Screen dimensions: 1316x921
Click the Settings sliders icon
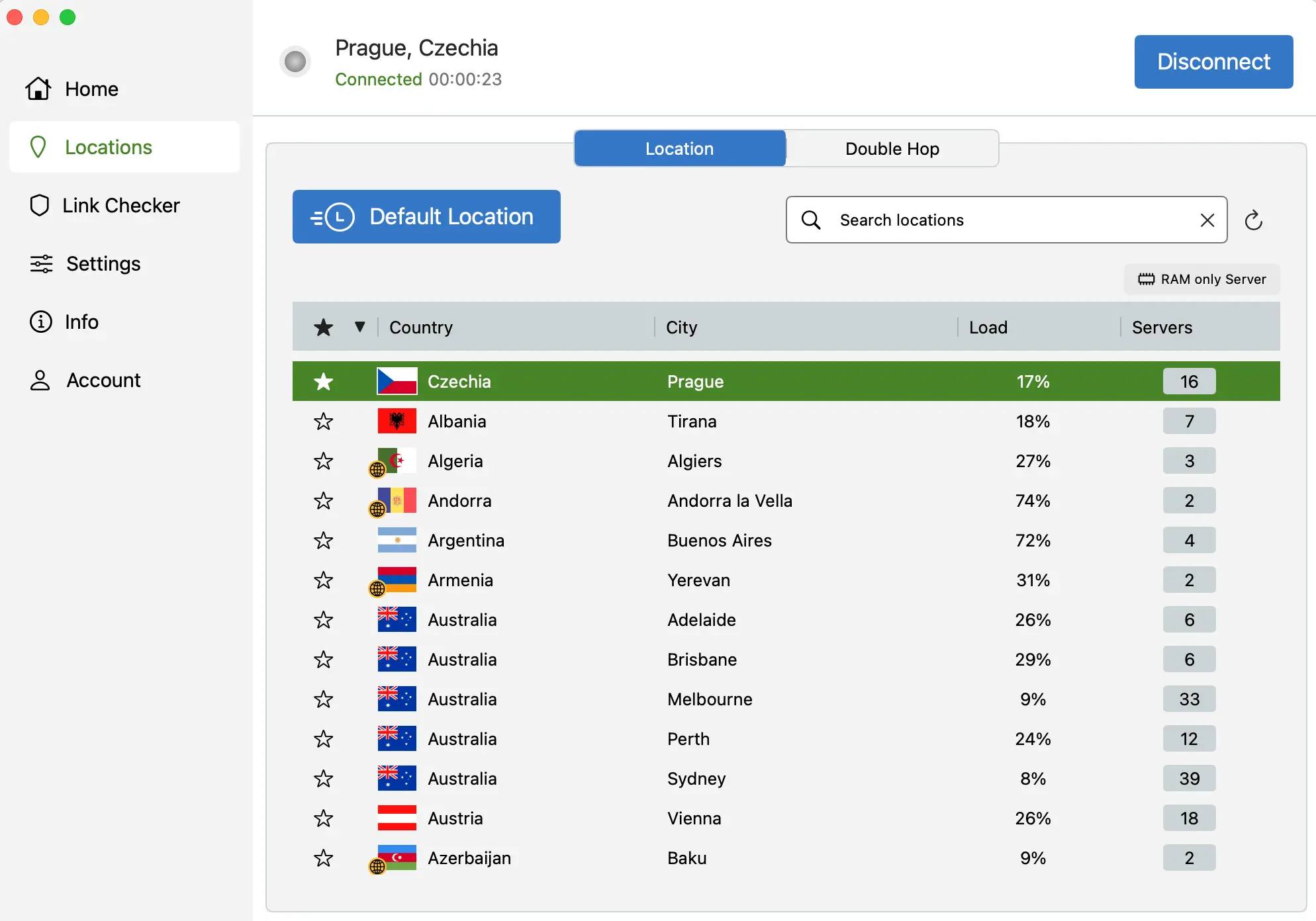pyautogui.click(x=41, y=263)
